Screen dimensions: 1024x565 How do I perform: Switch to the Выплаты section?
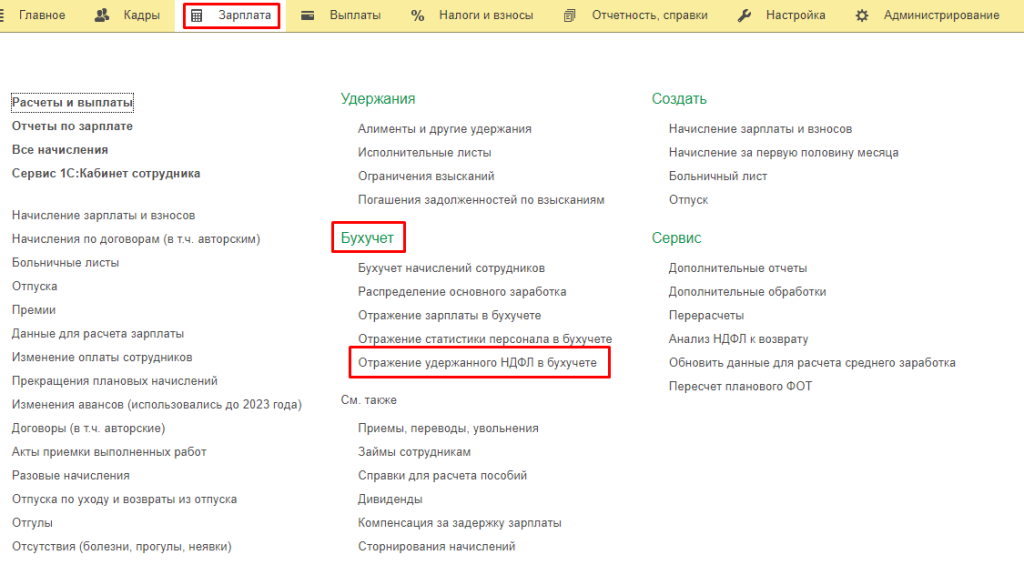click(355, 16)
